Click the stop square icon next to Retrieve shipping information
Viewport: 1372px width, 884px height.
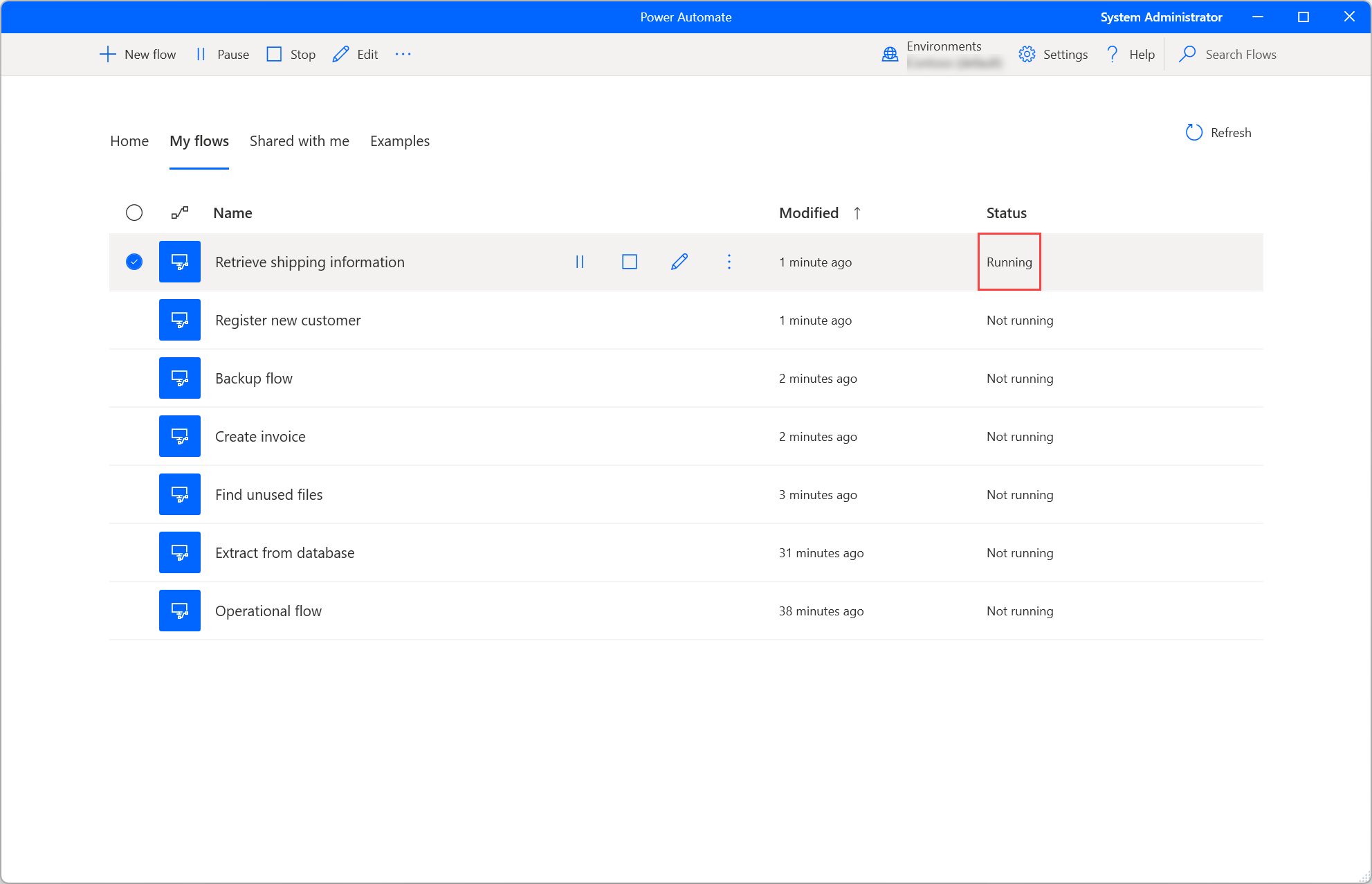[629, 262]
